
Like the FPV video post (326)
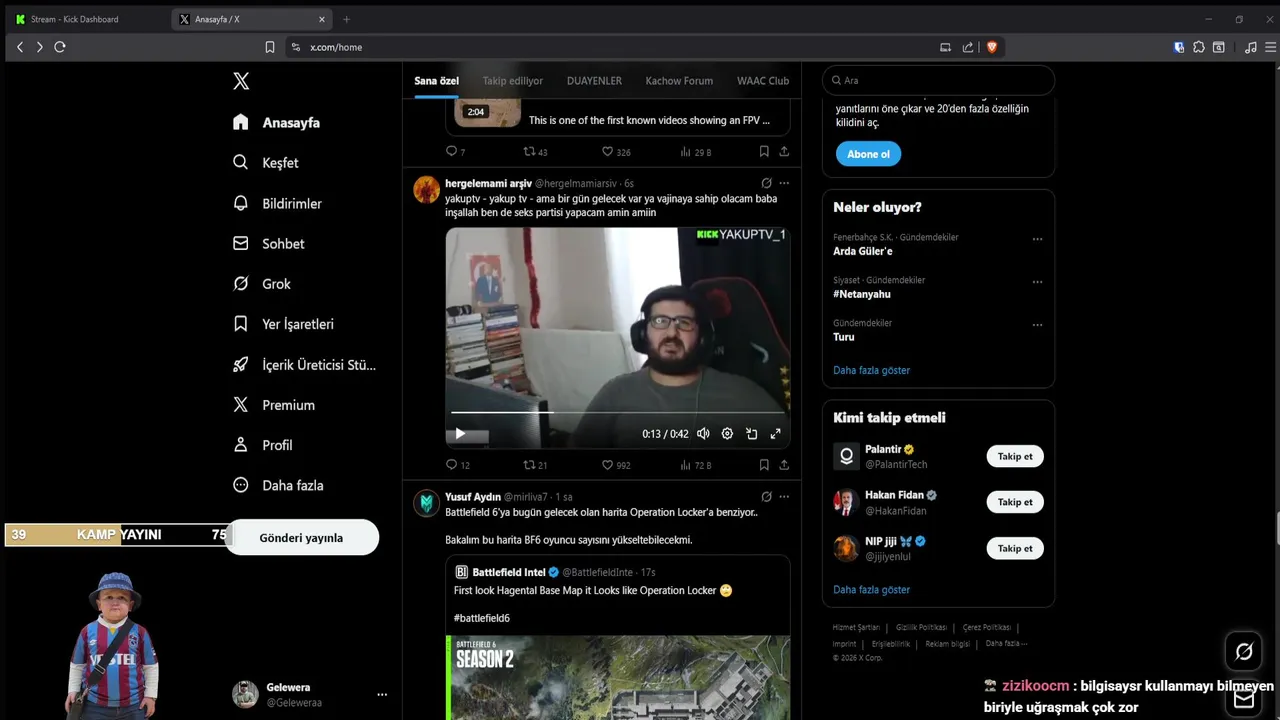tap(616, 152)
